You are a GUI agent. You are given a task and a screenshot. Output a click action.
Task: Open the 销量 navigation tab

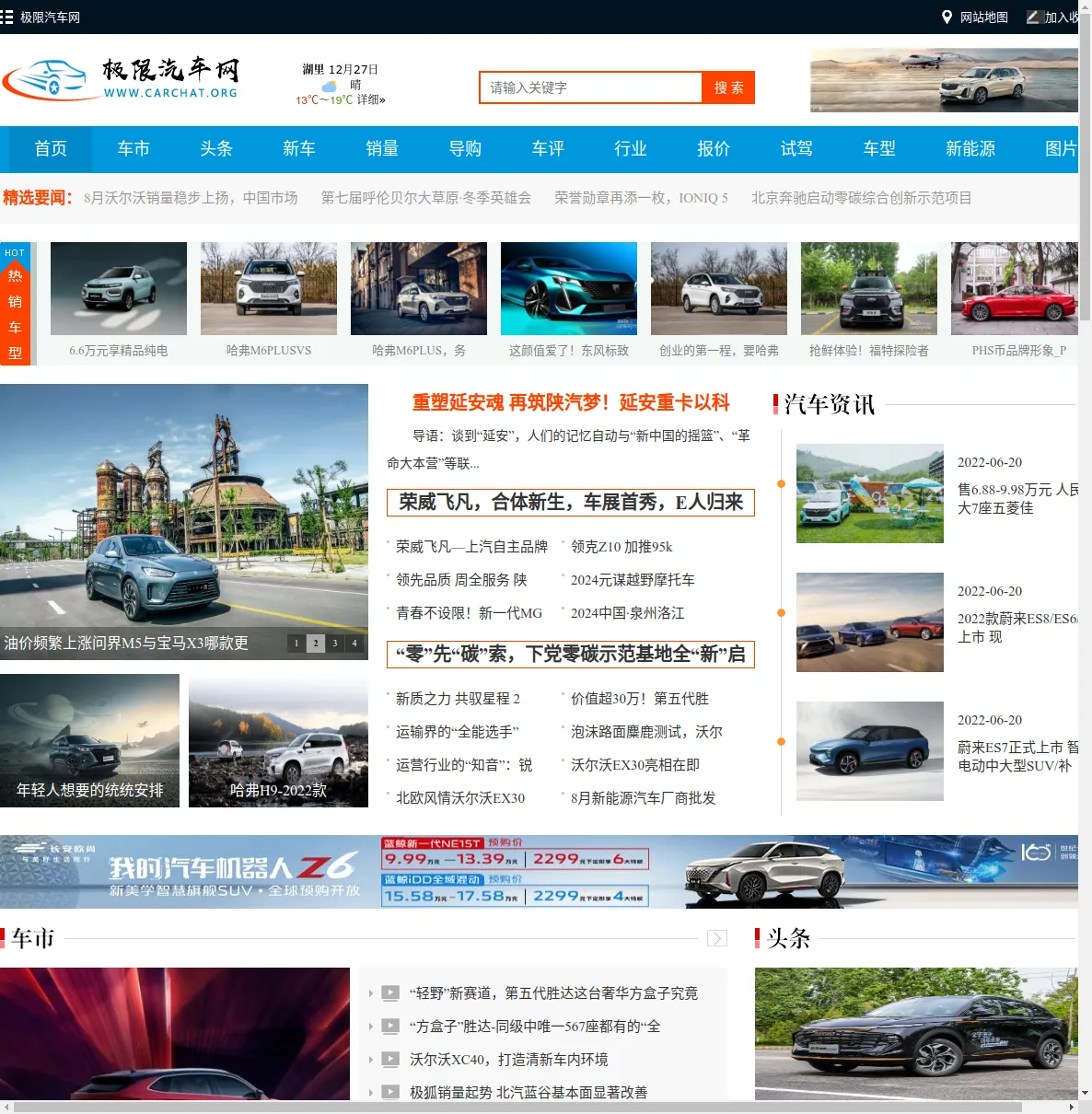pos(382,149)
